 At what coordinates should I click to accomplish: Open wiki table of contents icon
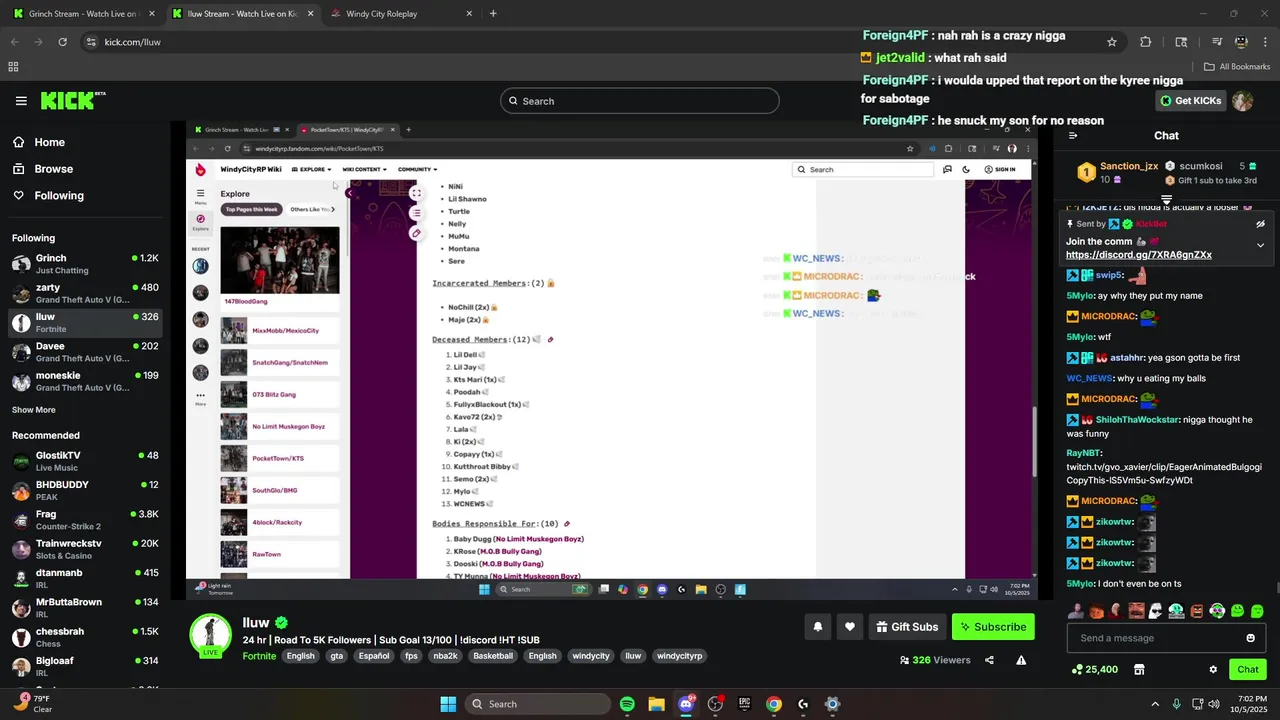click(x=416, y=213)
